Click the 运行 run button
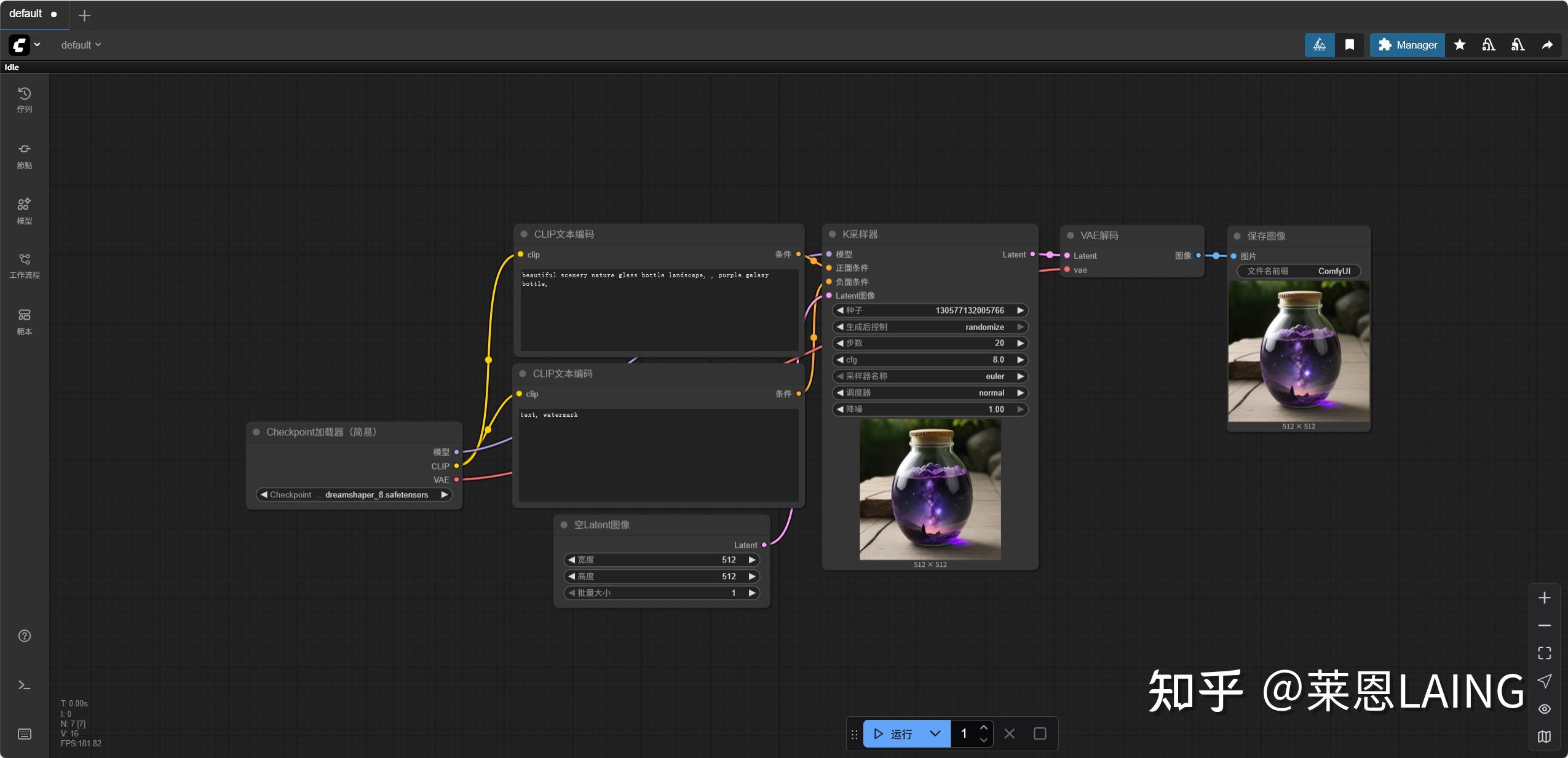 pos(893,733)
